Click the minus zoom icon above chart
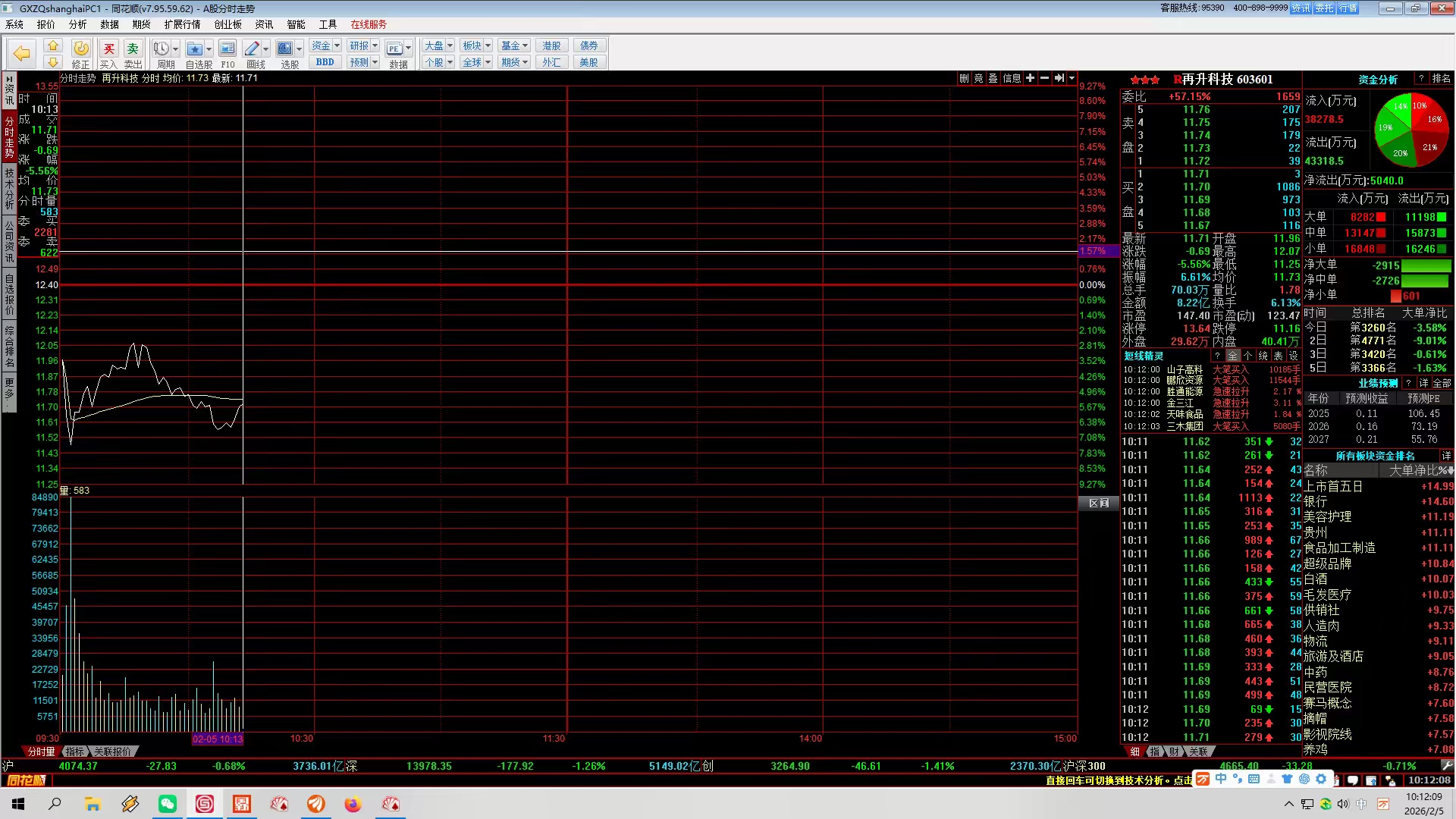The image size is (1456, 819). coord(1044,78)
